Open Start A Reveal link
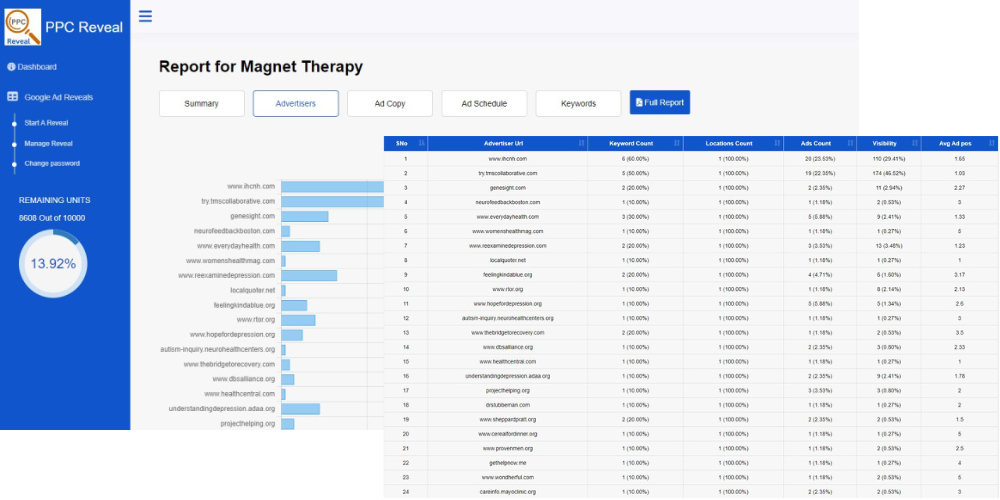 pos(46,123)
